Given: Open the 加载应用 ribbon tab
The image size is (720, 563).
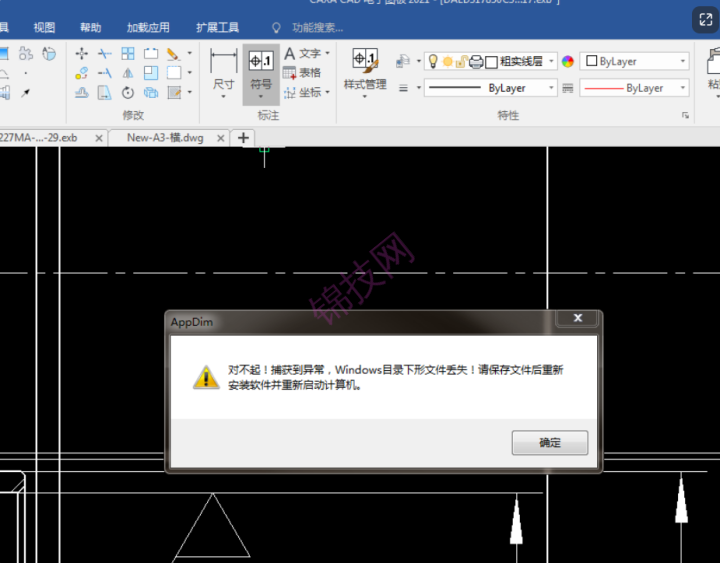Looking at the screenshot, I should point(148,28).
